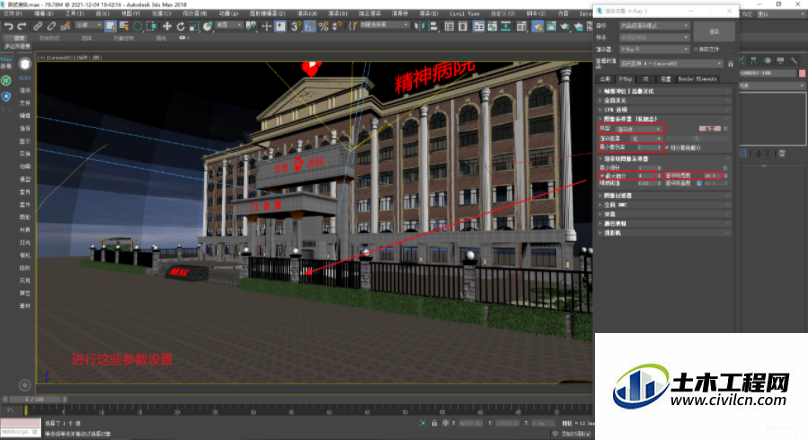
Task: Open the Civil View menu
Action: click(464, 13)
